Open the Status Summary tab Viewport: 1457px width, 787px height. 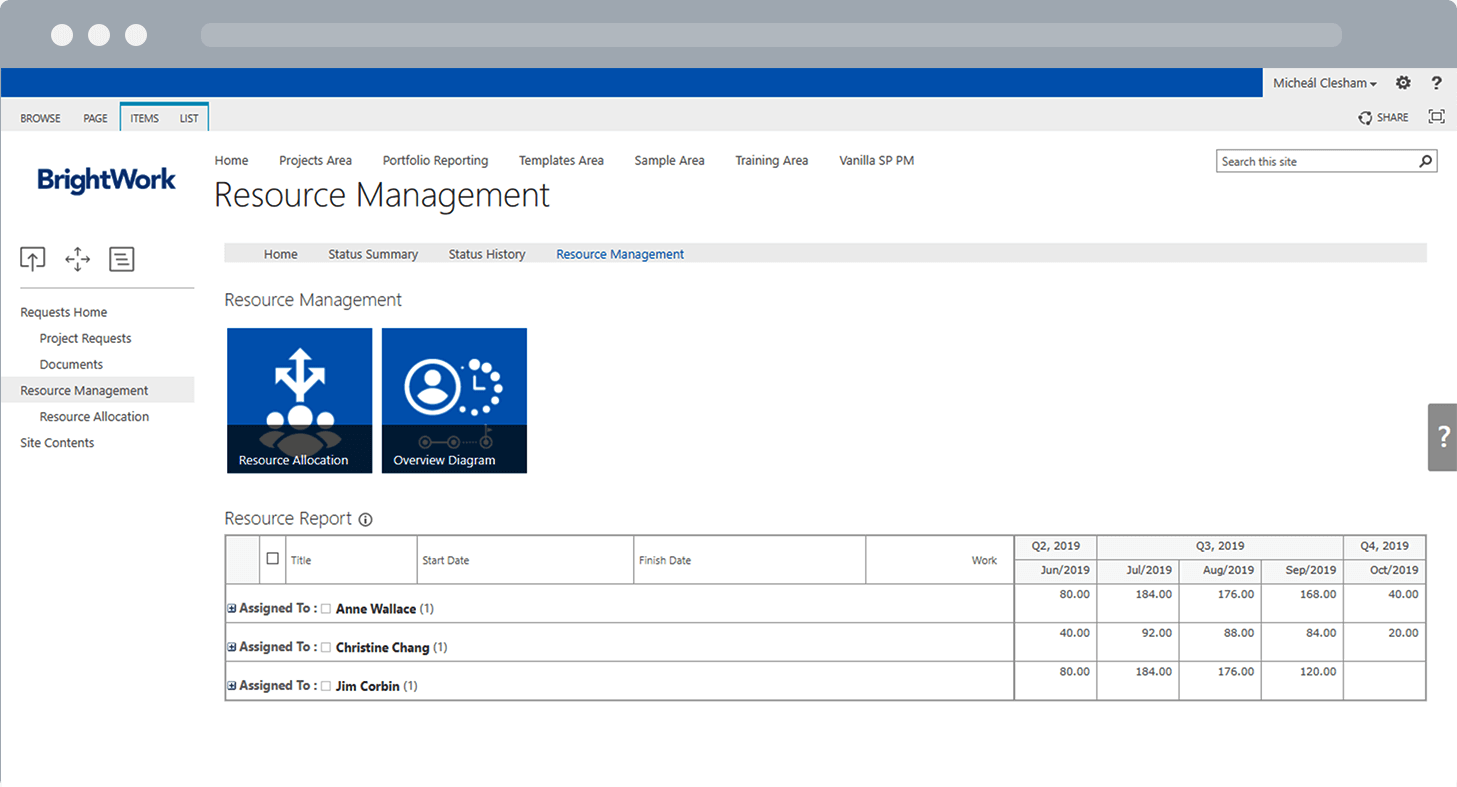[x=373, y=254]
